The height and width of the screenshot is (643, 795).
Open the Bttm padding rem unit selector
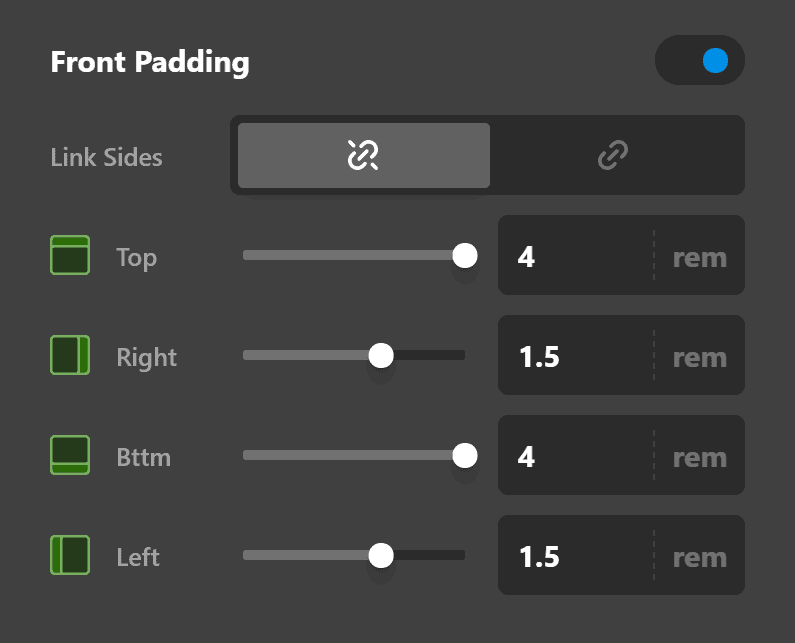click(699, 457)
